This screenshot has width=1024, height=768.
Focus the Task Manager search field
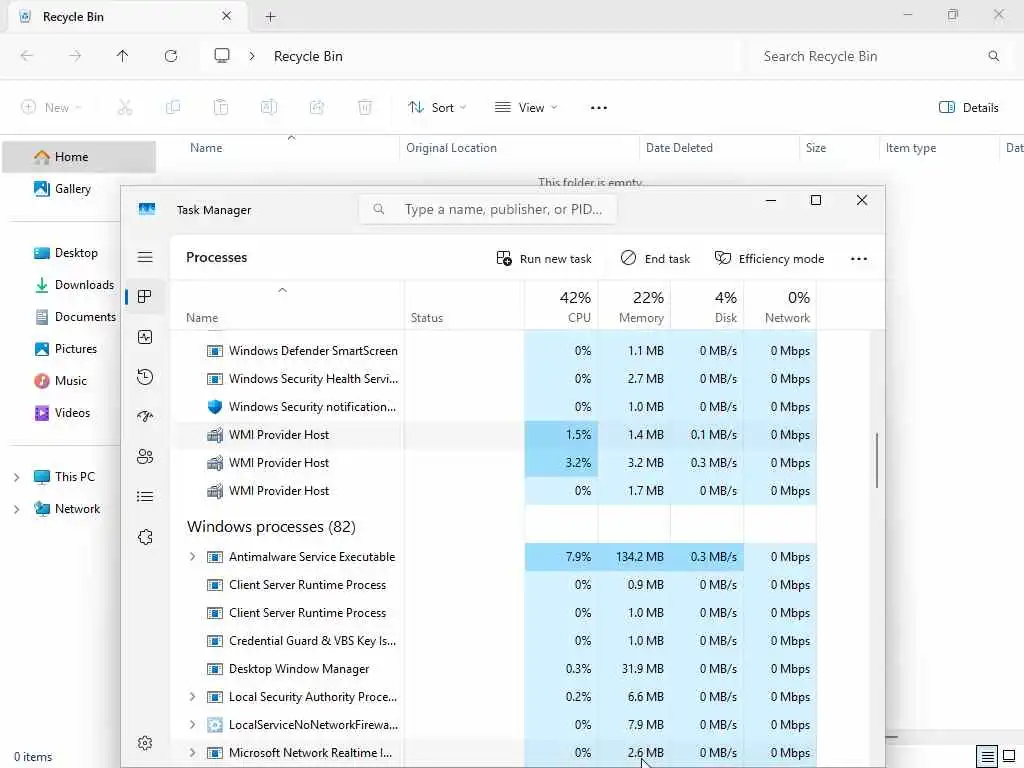(487, 210)
